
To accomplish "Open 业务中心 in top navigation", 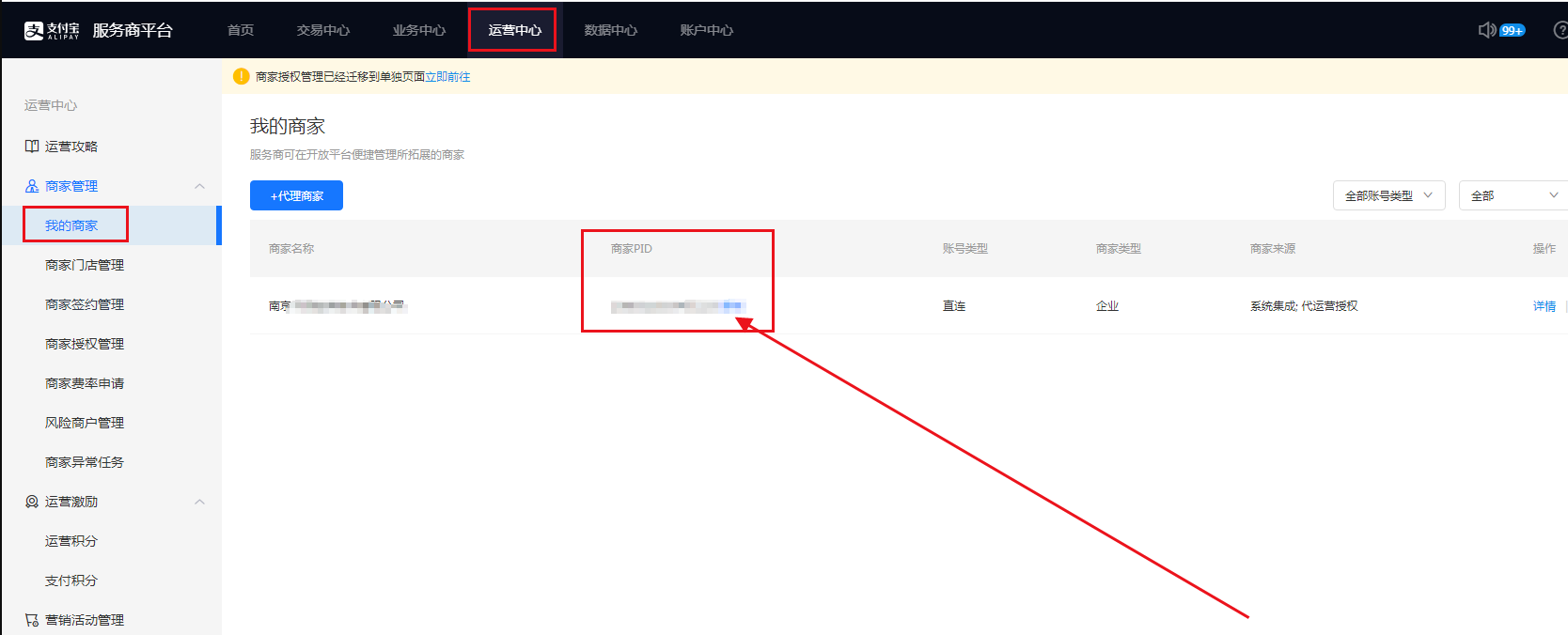I will click(419, 30).
